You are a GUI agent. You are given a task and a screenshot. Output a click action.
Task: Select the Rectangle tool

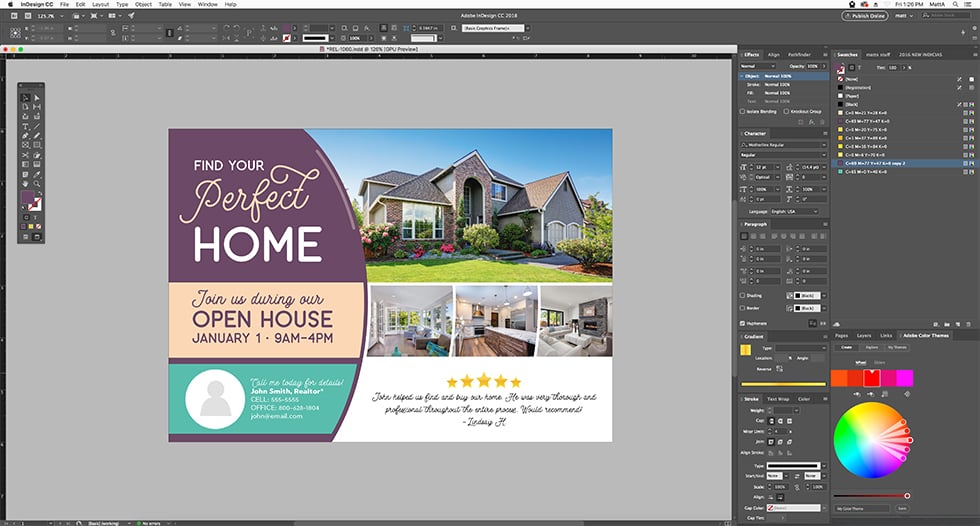[37, 145]
